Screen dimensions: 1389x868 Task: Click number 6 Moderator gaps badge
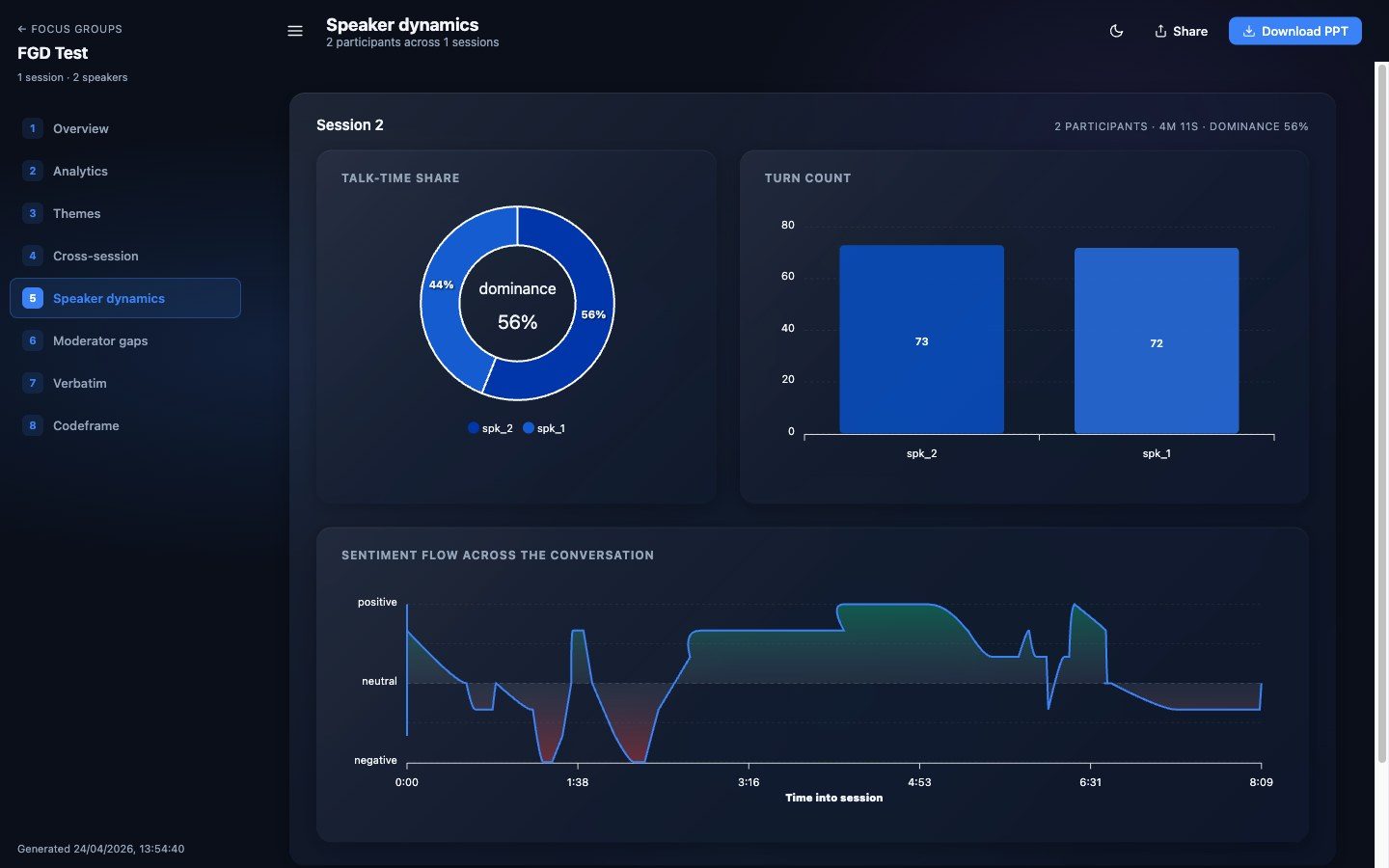[33, 340]
